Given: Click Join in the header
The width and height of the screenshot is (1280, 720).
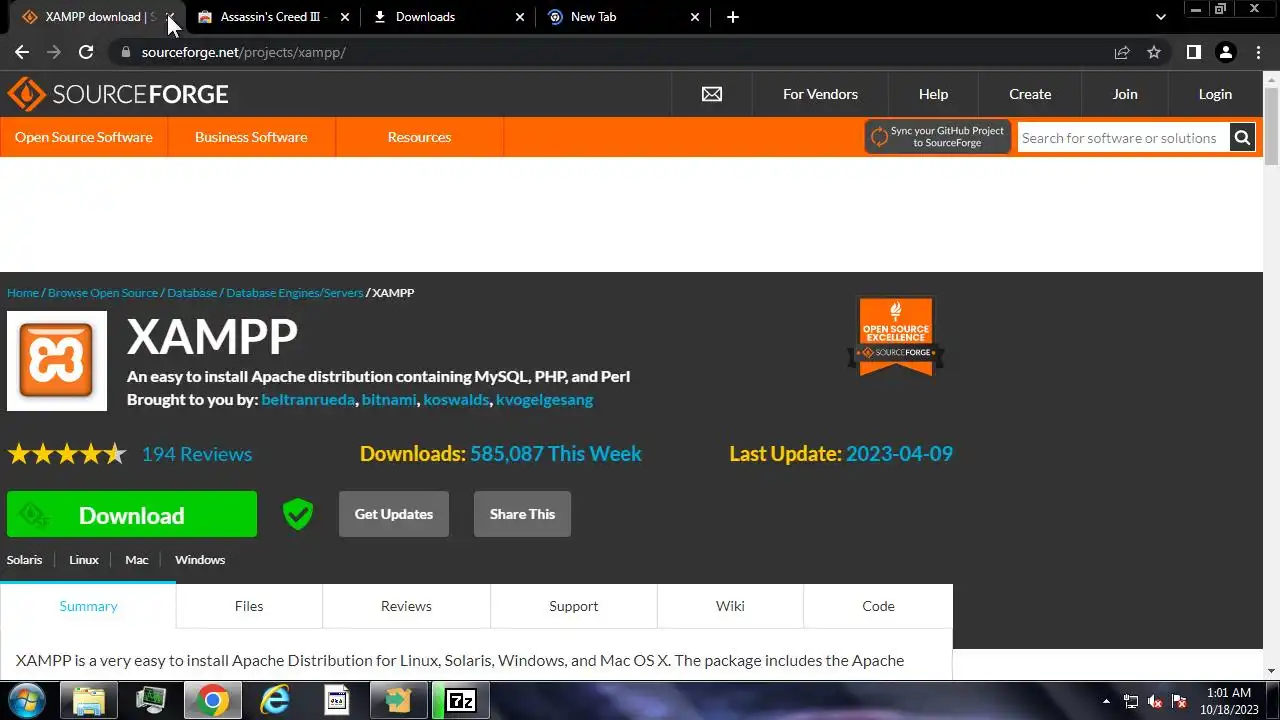Looking at the screenshot, I should tap(1125, 94).
